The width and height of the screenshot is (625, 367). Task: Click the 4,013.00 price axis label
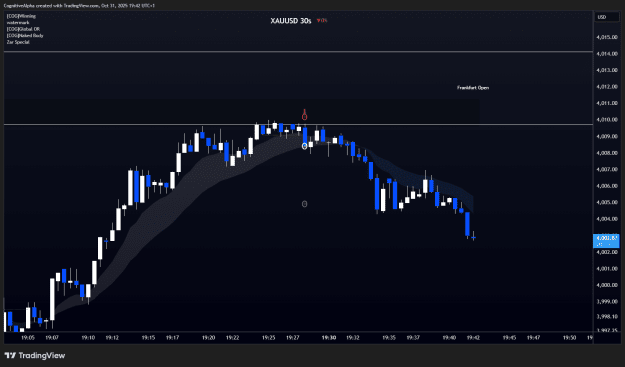point(607,70)
